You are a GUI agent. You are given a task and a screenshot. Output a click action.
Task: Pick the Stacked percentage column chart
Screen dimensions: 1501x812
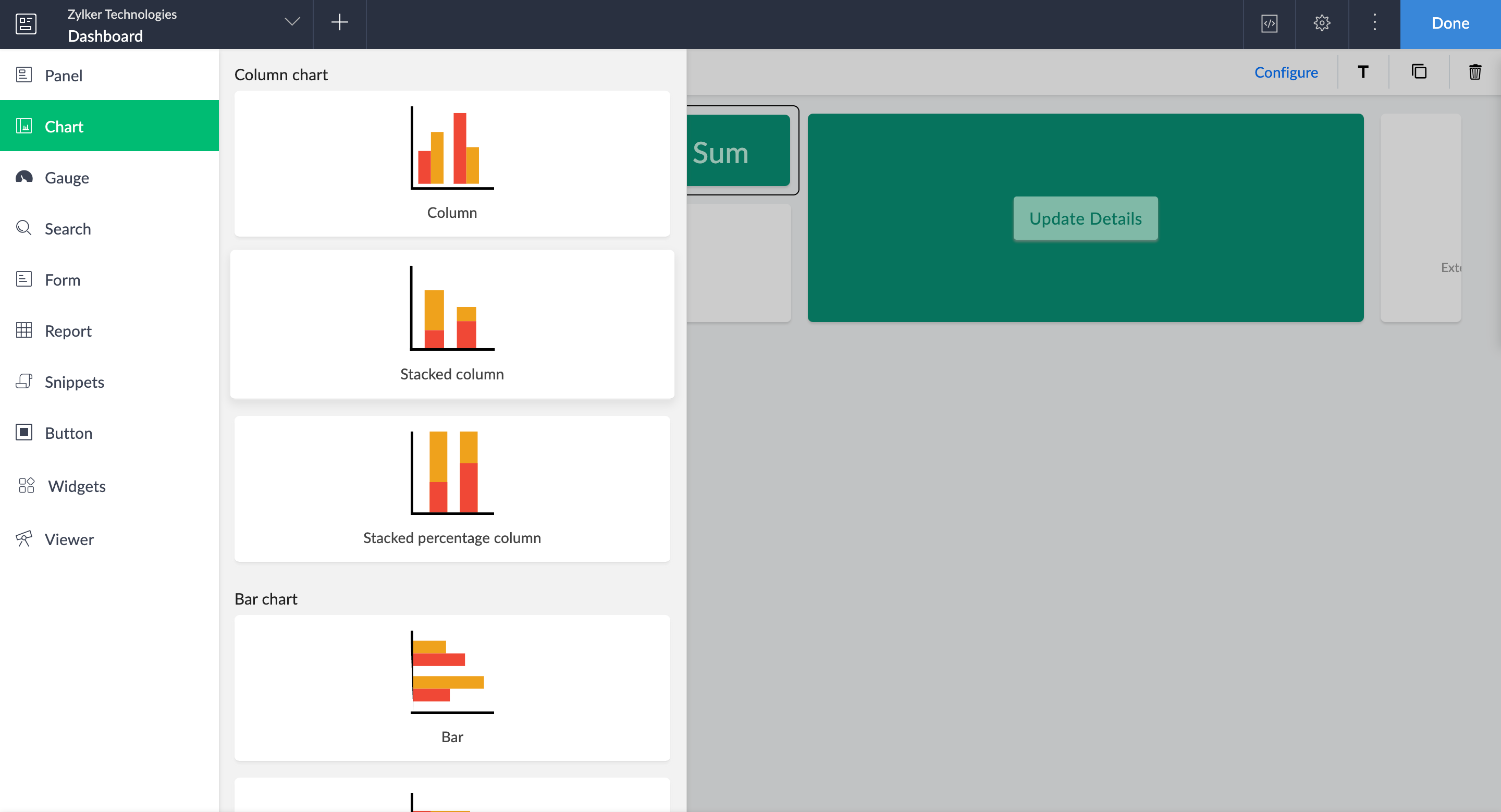point(451,488)
